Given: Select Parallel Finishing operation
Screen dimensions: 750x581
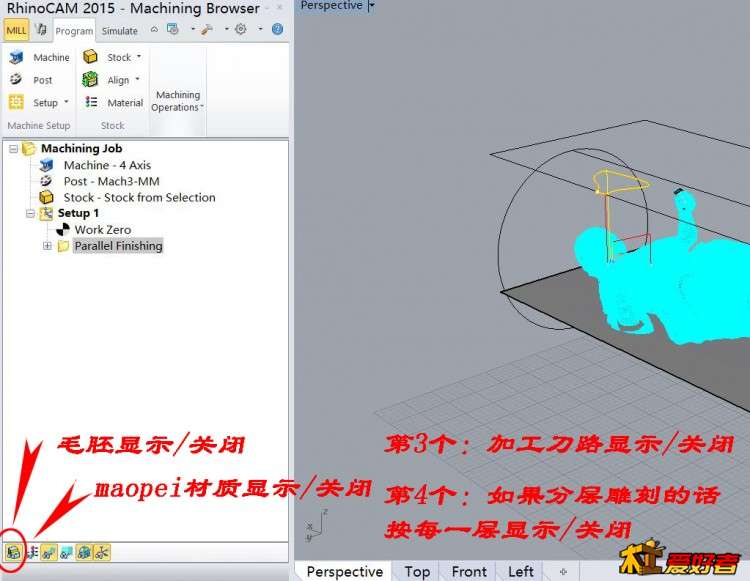Looking at the screenshot, I should click(118, 246).
